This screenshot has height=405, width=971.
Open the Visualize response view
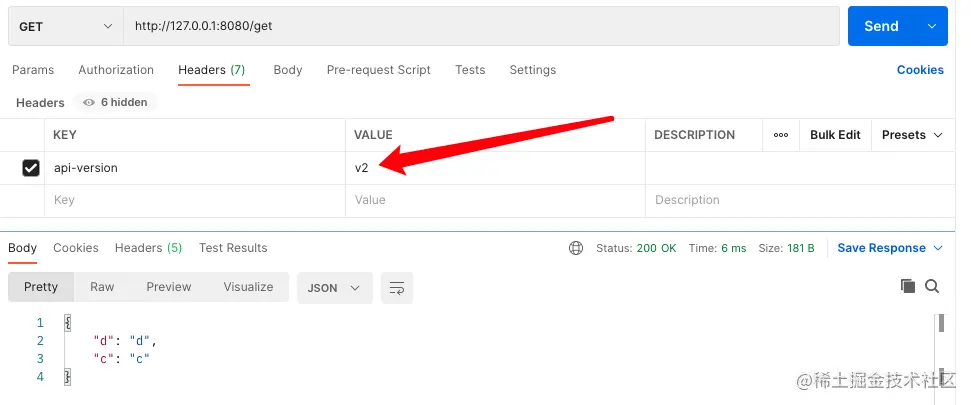tap(248, 287)
